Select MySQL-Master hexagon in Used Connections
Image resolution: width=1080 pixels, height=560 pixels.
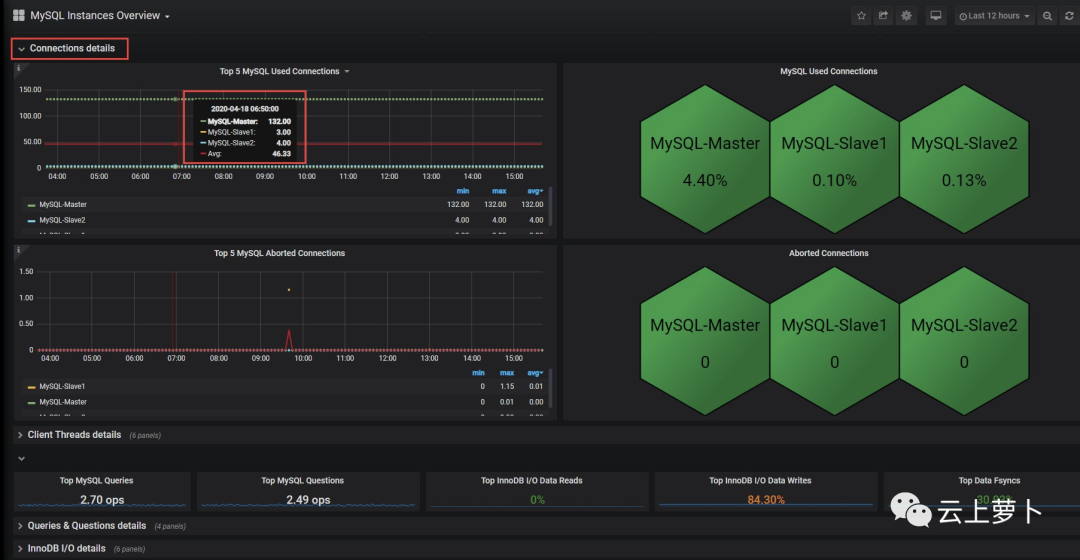pos(705,159)
